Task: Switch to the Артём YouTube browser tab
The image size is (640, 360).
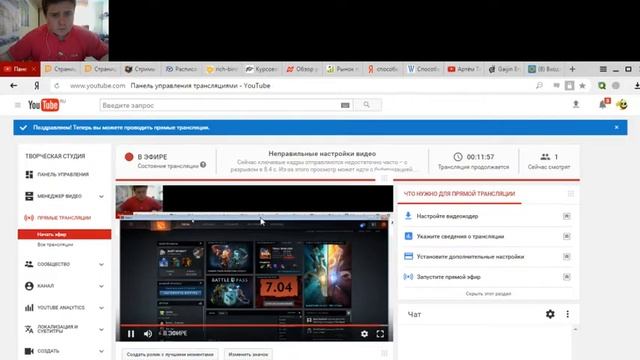Action: coord(465,69)
